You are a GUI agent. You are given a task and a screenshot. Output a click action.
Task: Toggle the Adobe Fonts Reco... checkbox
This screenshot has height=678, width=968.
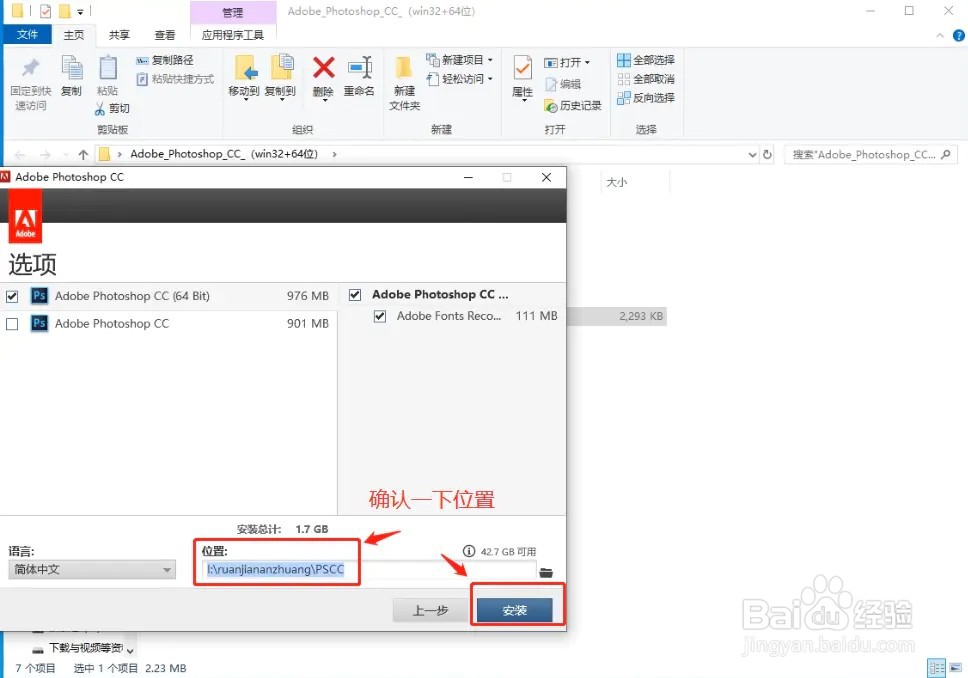(x=380, y=316)
